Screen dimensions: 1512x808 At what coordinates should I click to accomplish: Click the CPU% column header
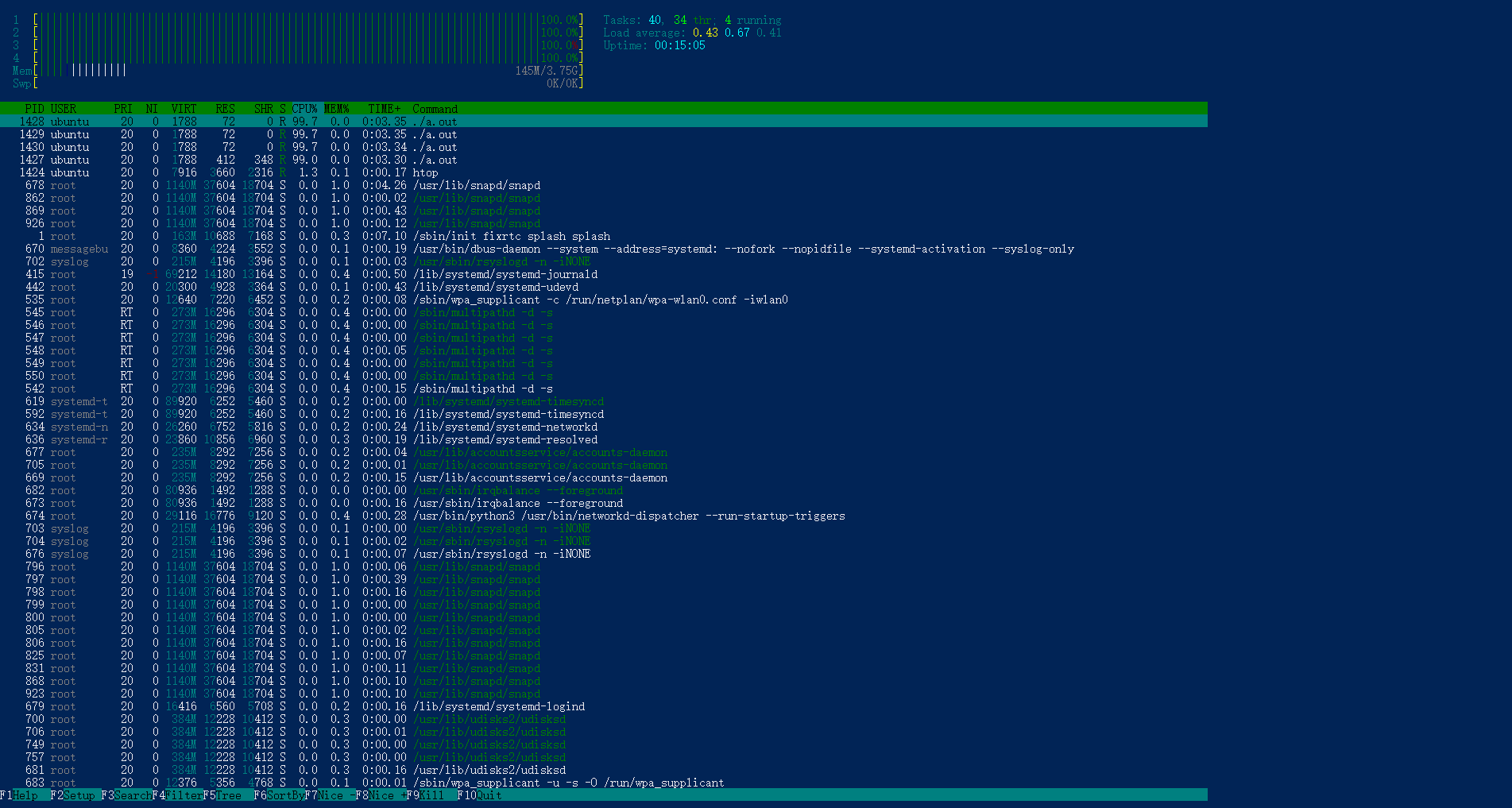click(x=304, y=109)
